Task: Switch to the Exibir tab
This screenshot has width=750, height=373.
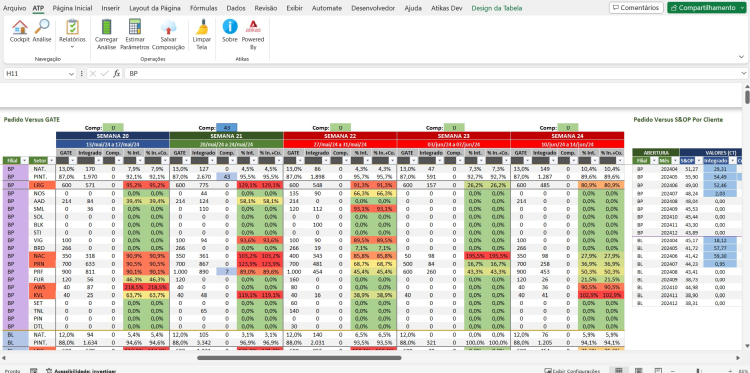Action: tap(294, 8)
